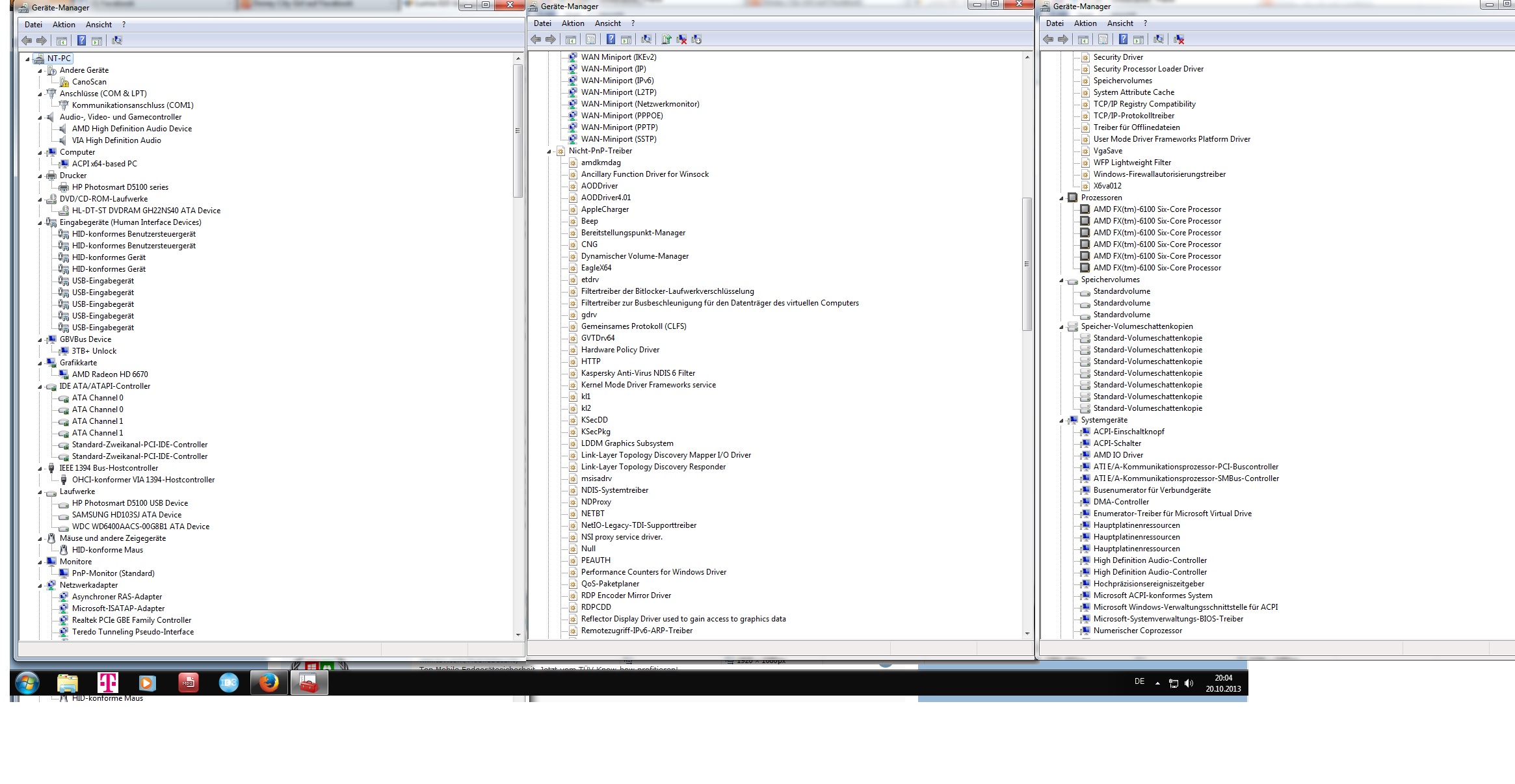Select HP Photosmart D5100 series printer
This screenshot has height=784, width=1515.
click(x=120, y=187)
